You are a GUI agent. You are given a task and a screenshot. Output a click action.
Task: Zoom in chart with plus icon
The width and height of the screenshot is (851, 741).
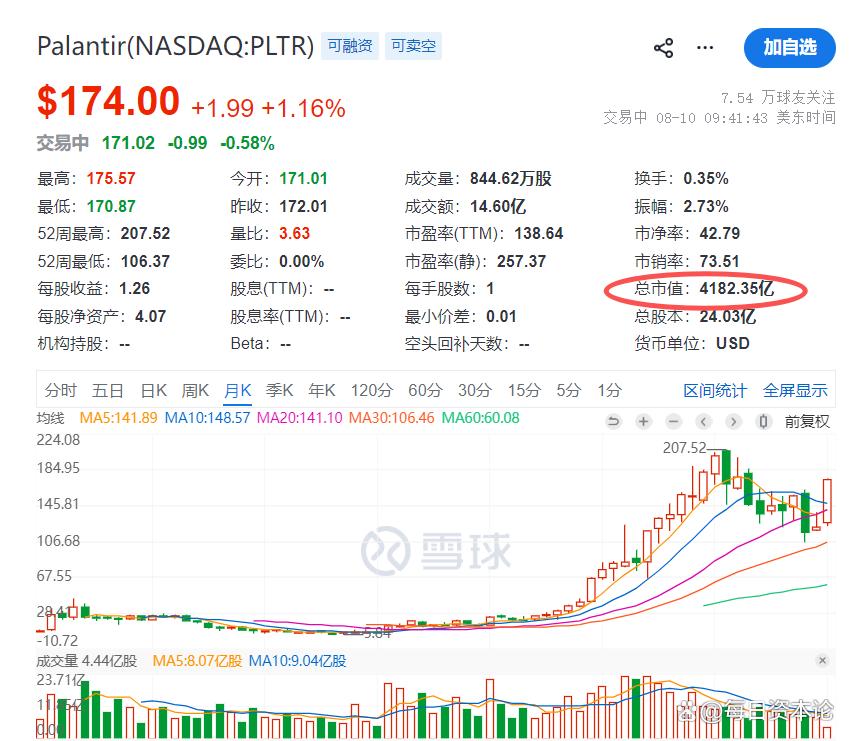(643, 421)
